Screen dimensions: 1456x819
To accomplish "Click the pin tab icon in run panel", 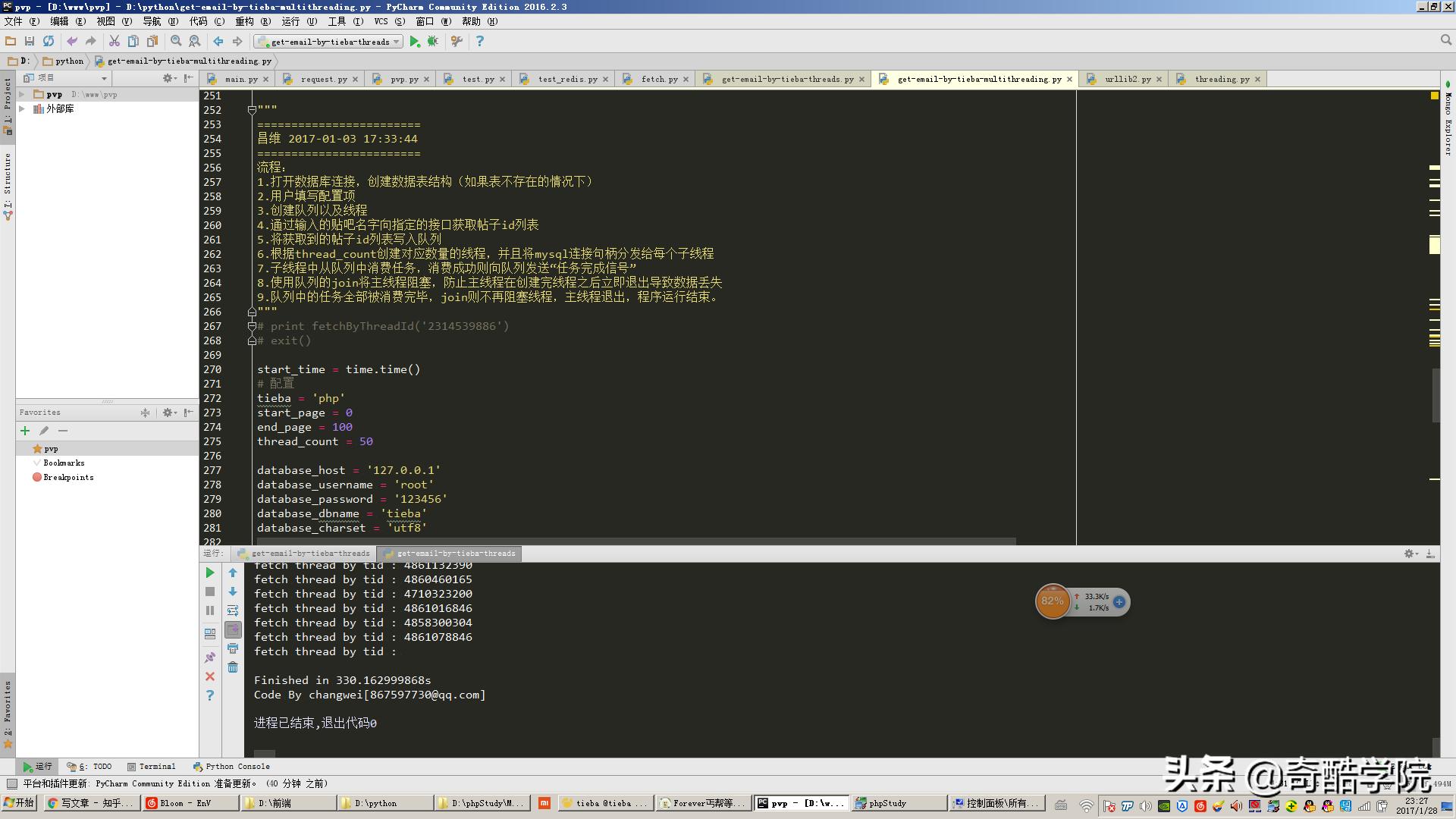I will point(210,657).
